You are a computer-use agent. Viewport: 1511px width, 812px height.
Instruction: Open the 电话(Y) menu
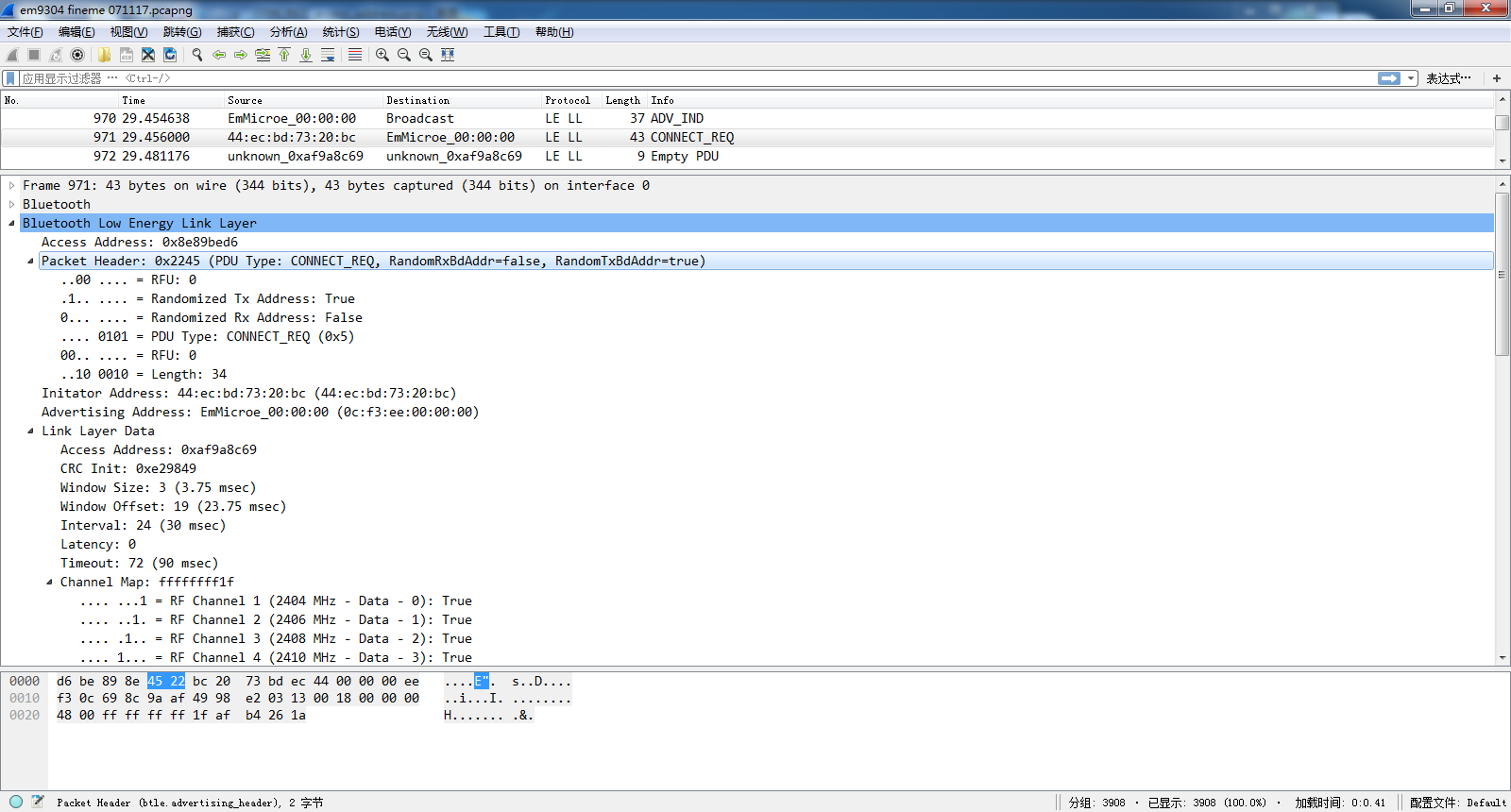click(393, 32)
